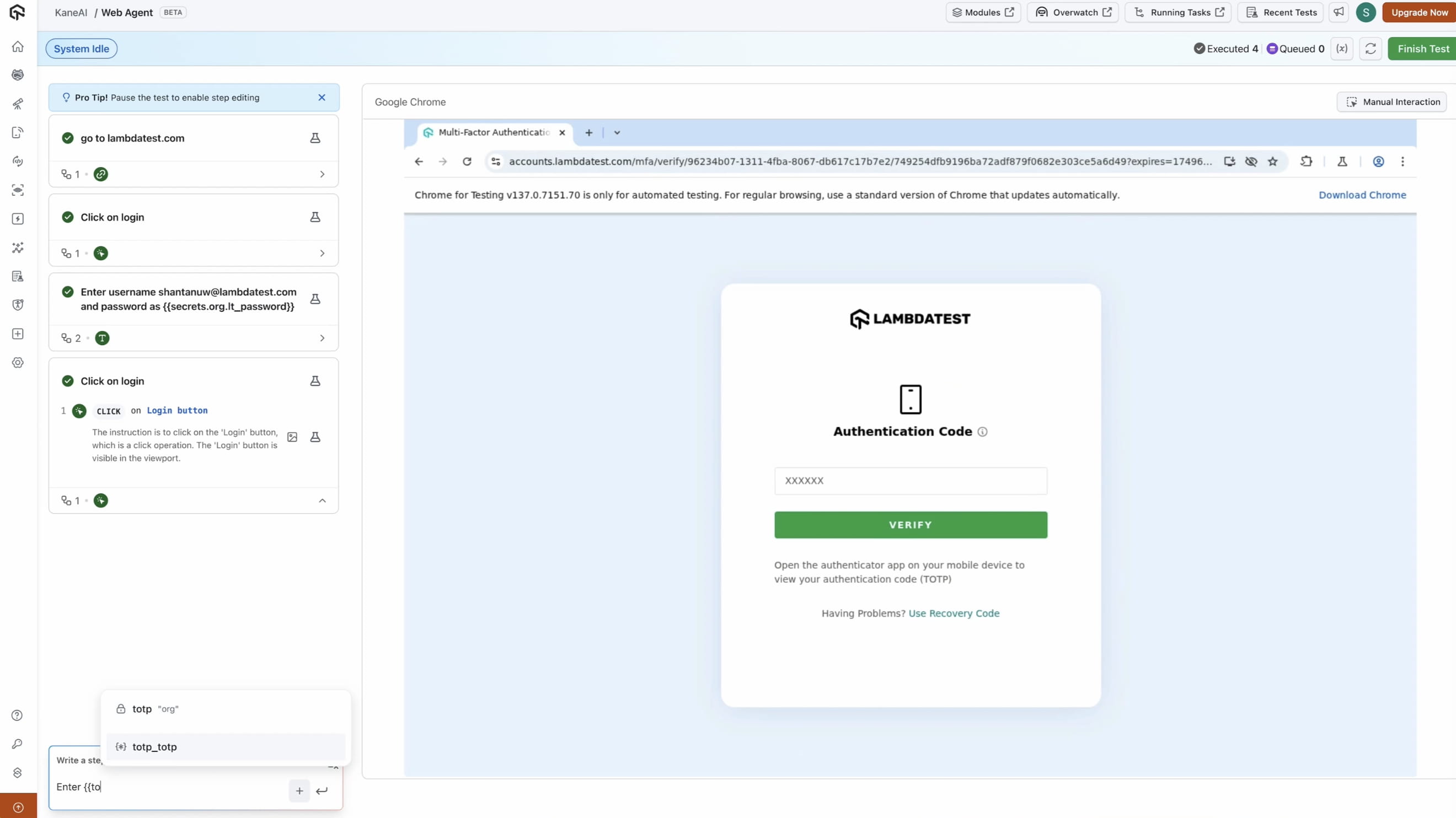1456x818 pixels.
Task: Click the green VERIFY button
Action: point(911,525)
